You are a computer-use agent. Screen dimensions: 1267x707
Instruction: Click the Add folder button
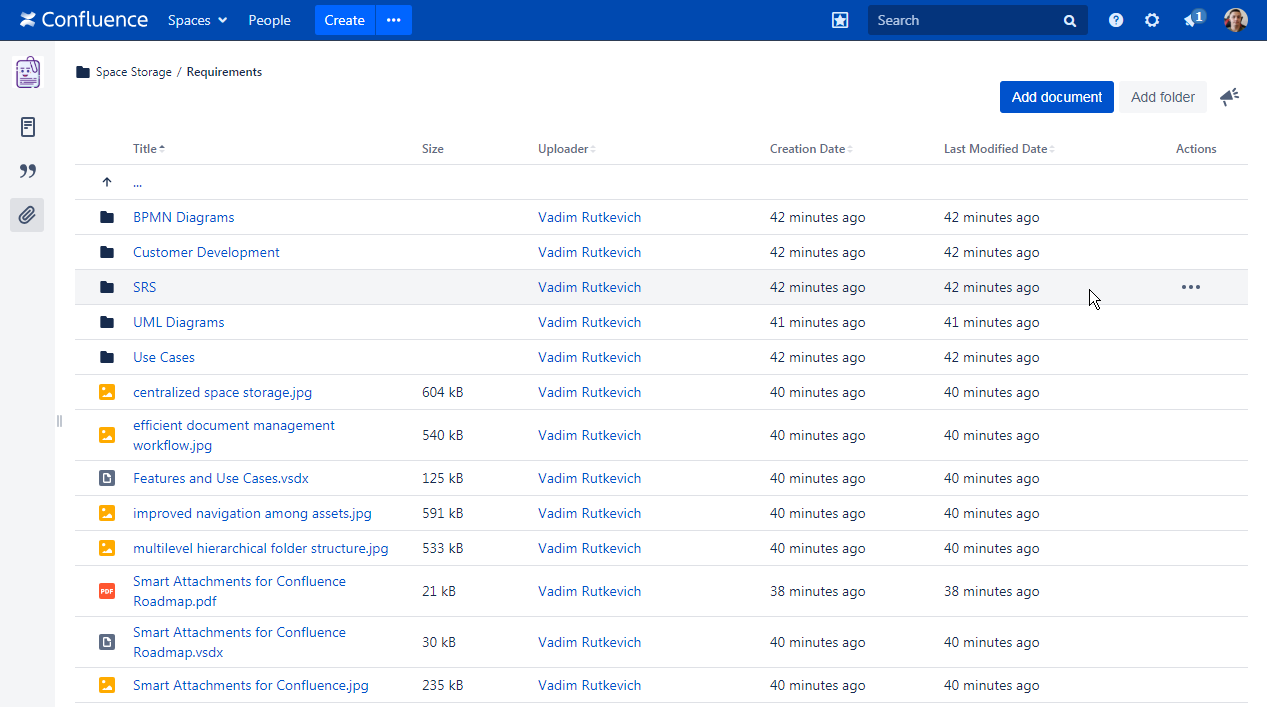1162,97
